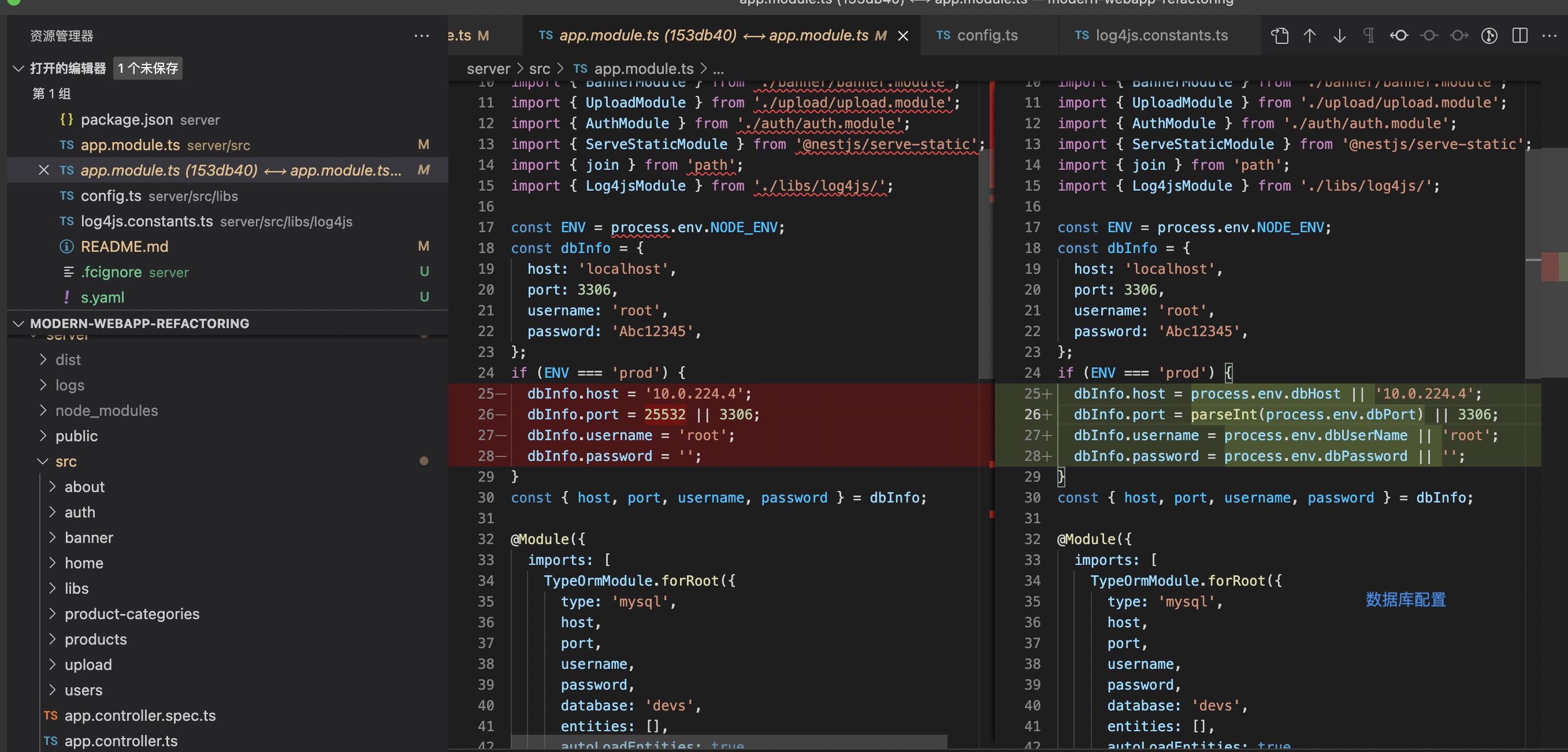Open app.controller.ts in file tree
This screenshot has width=1568, height=752.
121,740
